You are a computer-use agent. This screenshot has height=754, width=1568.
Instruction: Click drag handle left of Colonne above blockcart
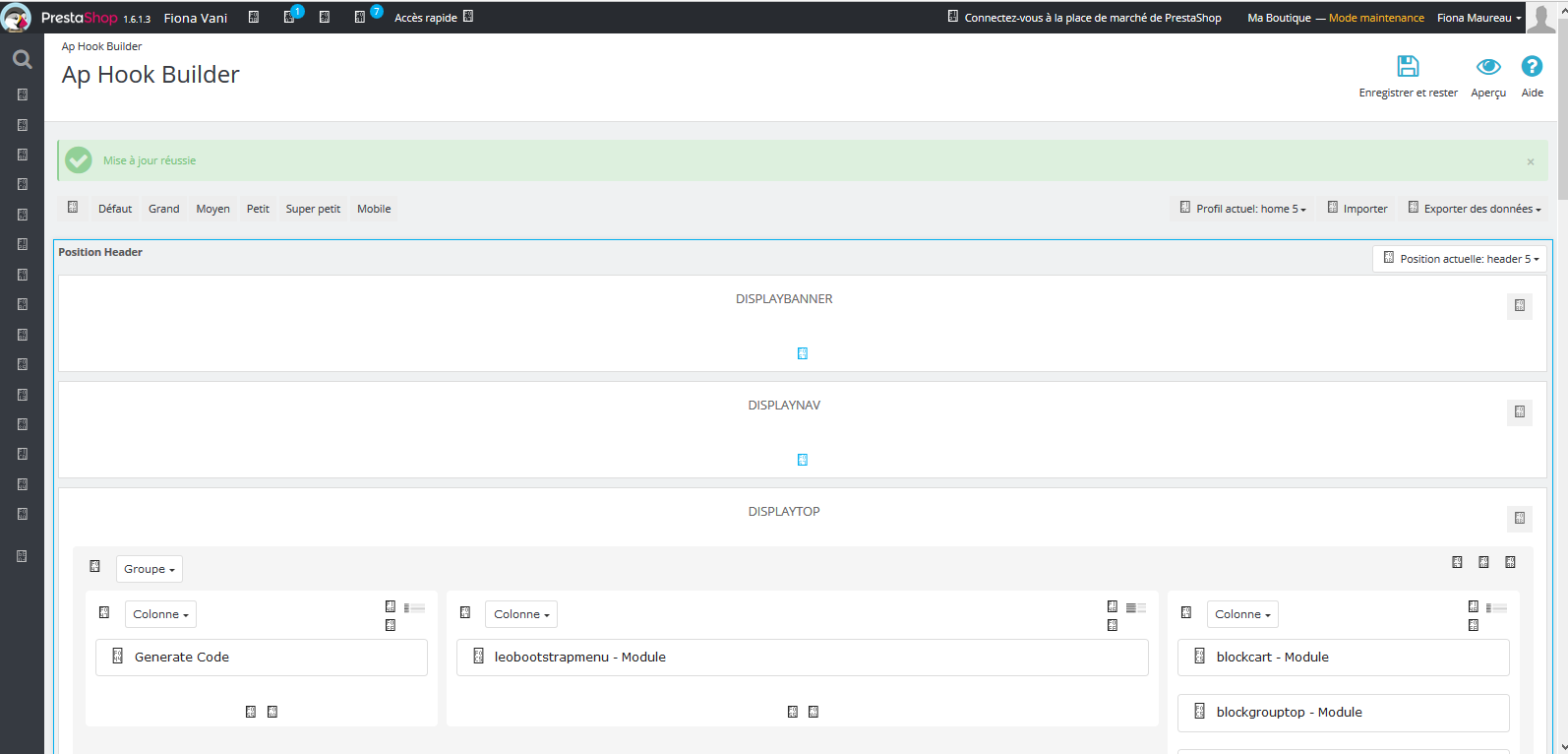1186,613
